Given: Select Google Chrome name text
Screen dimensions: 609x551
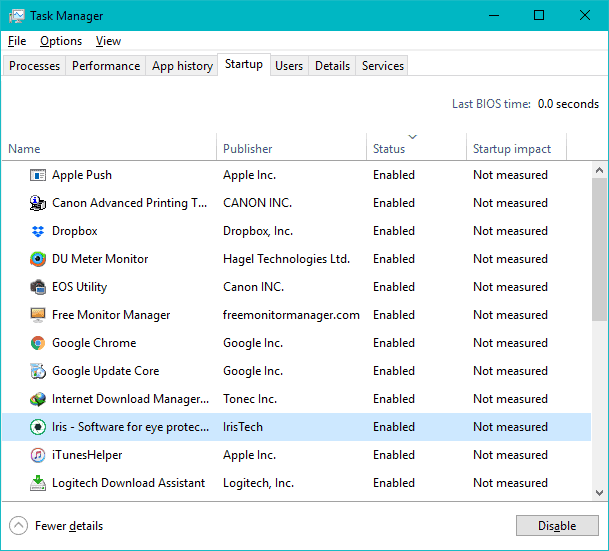Looking at the screenshot, I should pos(94,343).
